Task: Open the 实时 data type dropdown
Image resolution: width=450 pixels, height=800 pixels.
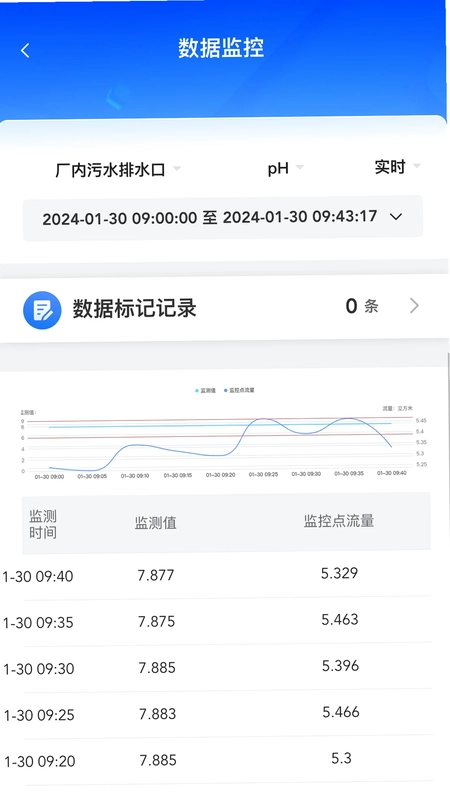Action: pyautogui.click(x=397, y=166)
